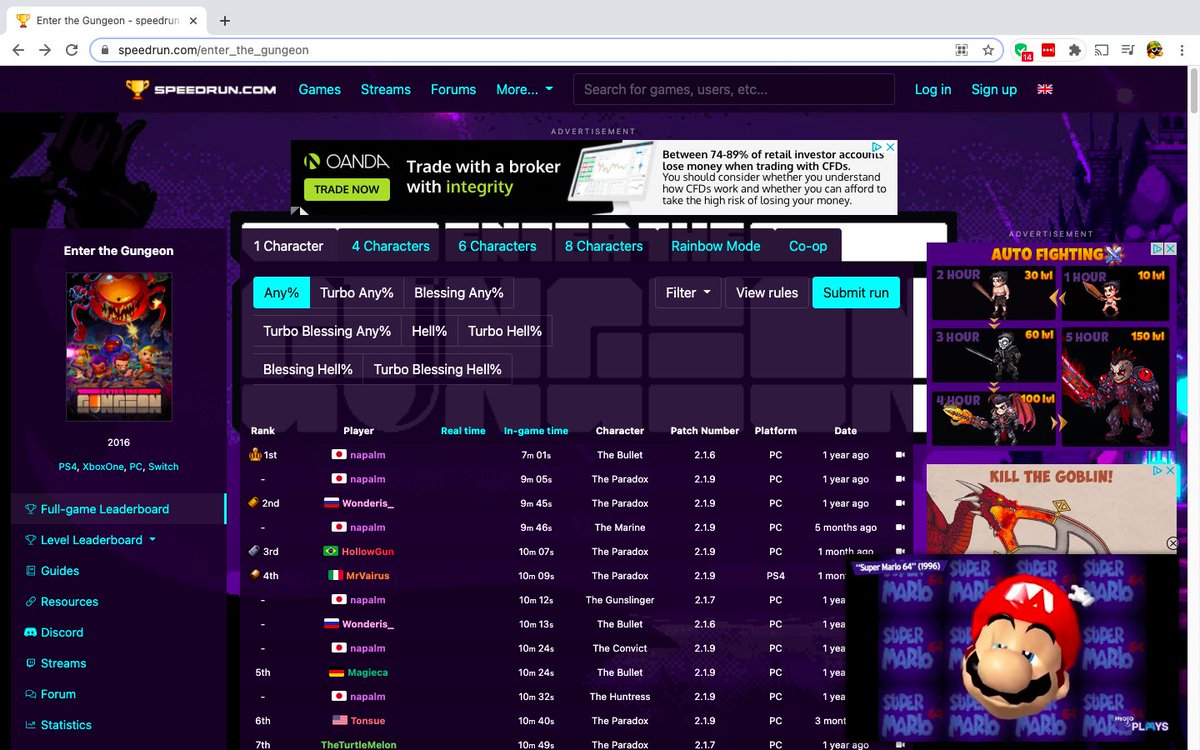Open Guides in the sidebar
The width and height of the screenshot is (1200, 750).
(x=52, y=571)
